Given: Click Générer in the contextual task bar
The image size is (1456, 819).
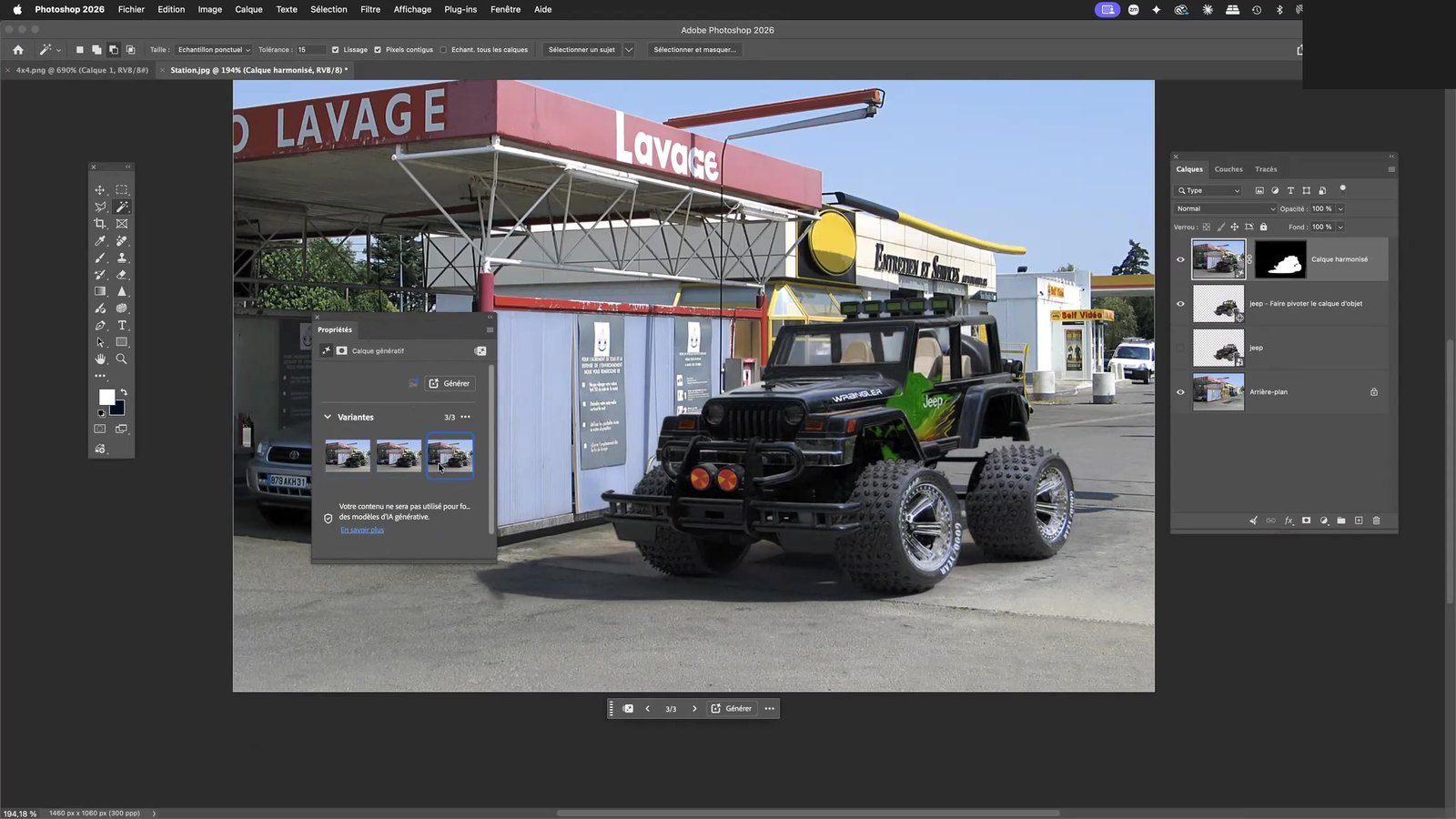Looking at the screenshot, I should point(732,709).
